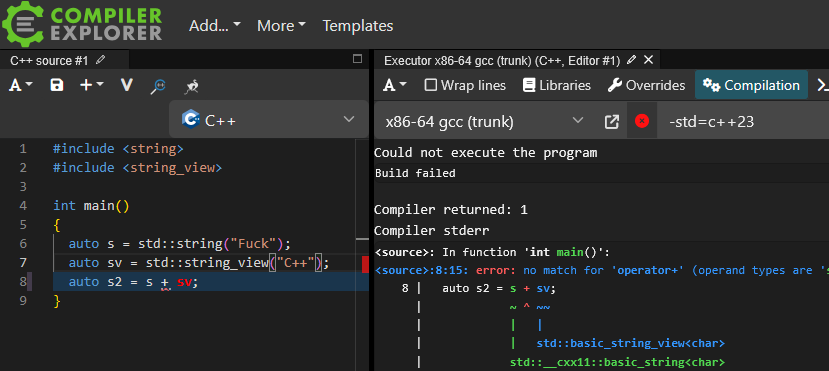
Task: Toggle Vim mode icon in editor
Action: pyautogui.click(x=126, y=85)
